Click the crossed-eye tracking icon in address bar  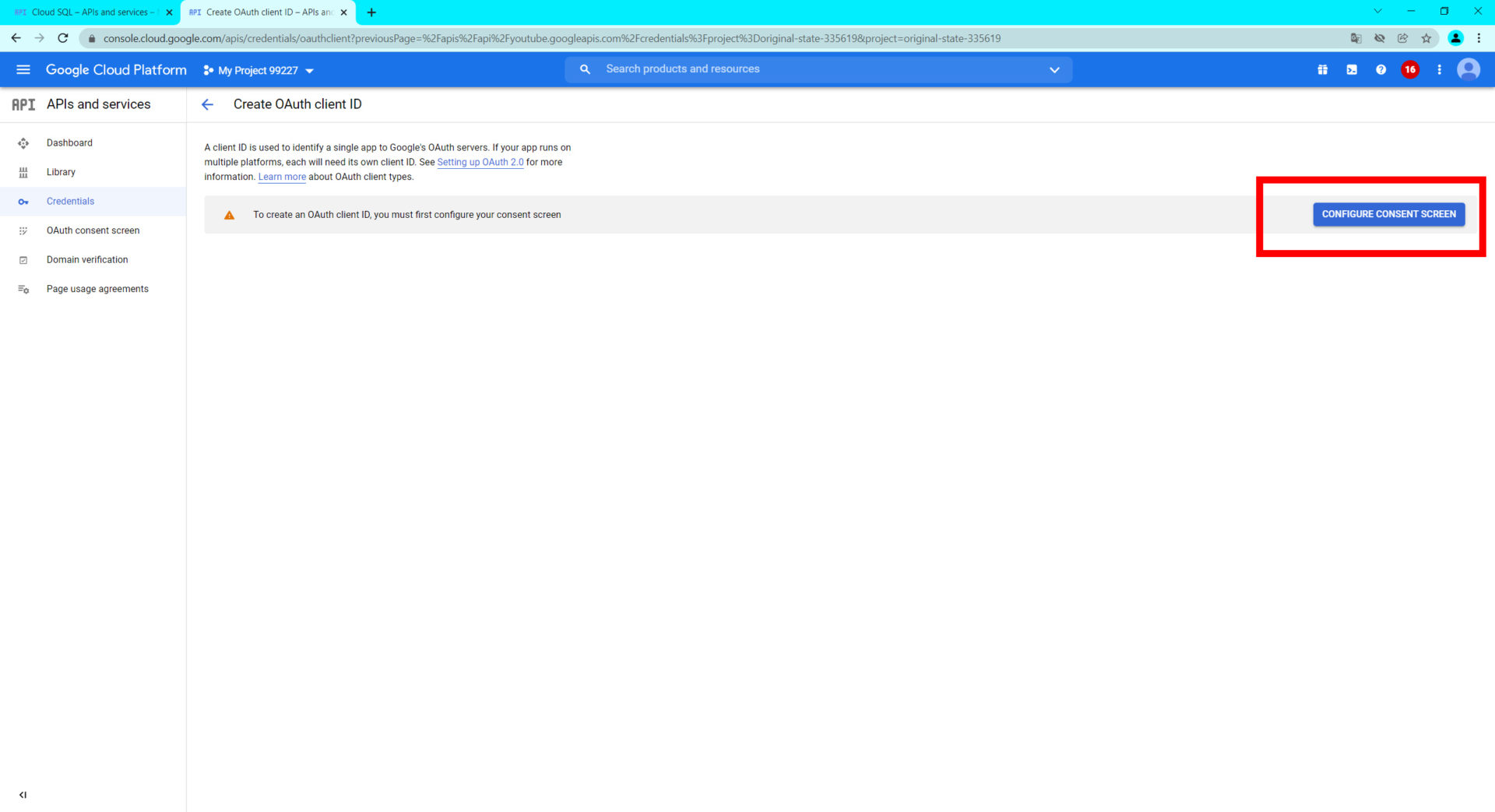[1379, 38]
